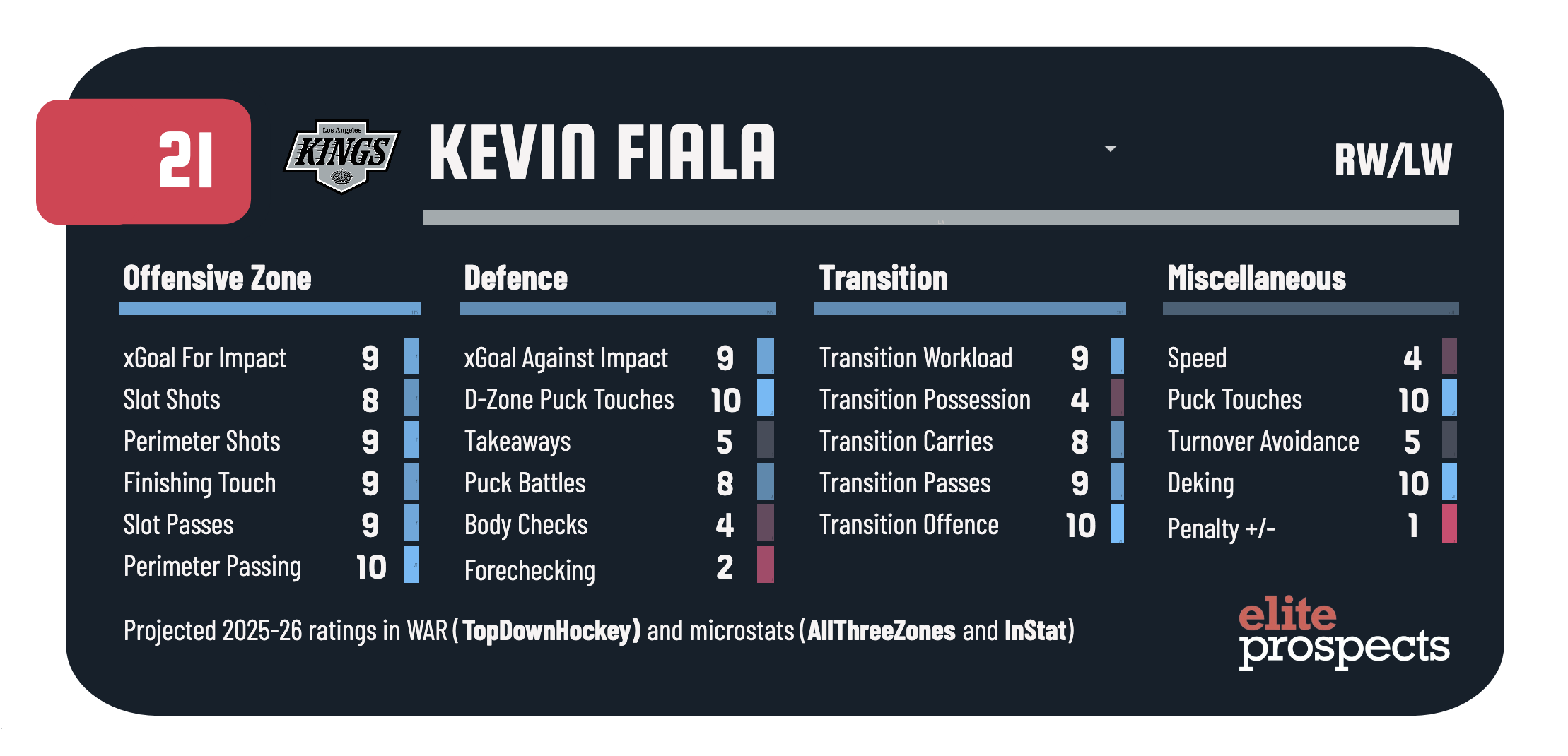Select the Miscellaneous section header

(1256, 278)
